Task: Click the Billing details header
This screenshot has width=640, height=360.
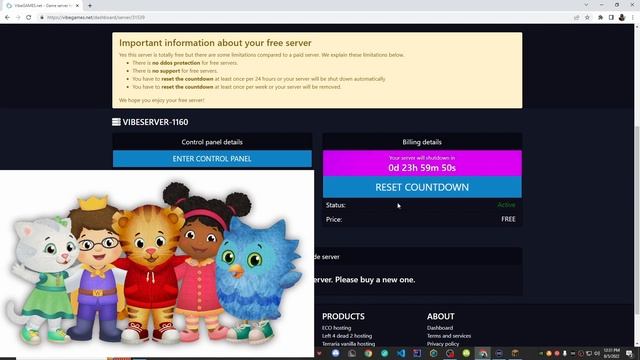Action: [422, 142]
